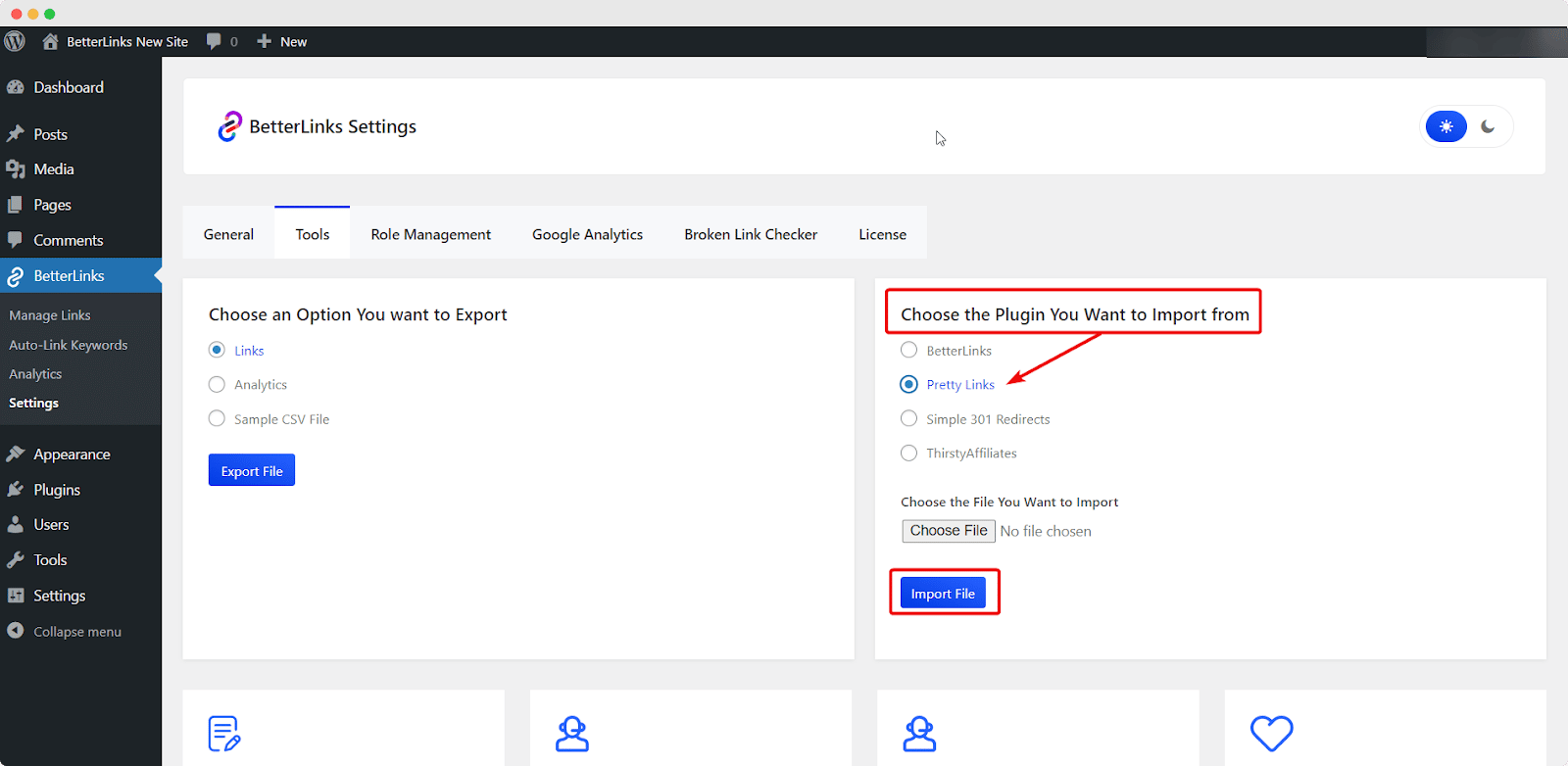
Task: Click Collapse menu text
Action: pos(77,632)
